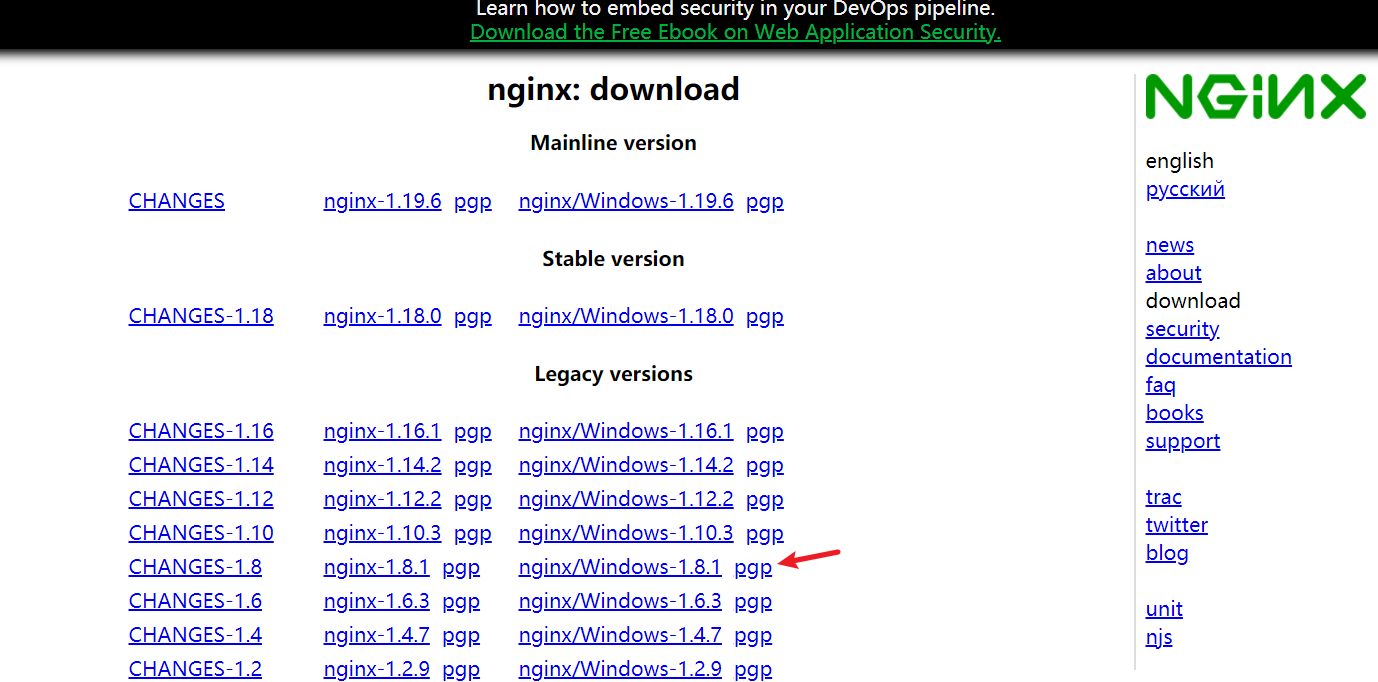Download nginx/Windows-1.2.9
1378x682 pixels.
(x=620, y=669)
